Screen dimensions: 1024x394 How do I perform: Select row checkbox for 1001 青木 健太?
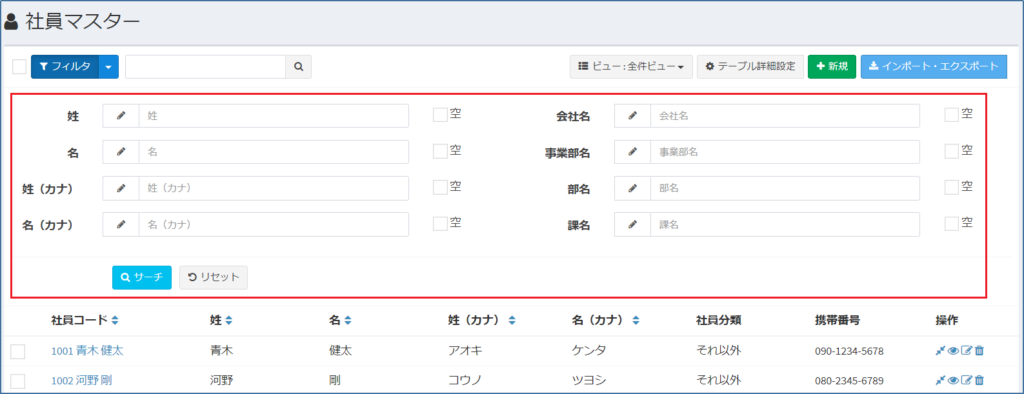tap(18, 352)
